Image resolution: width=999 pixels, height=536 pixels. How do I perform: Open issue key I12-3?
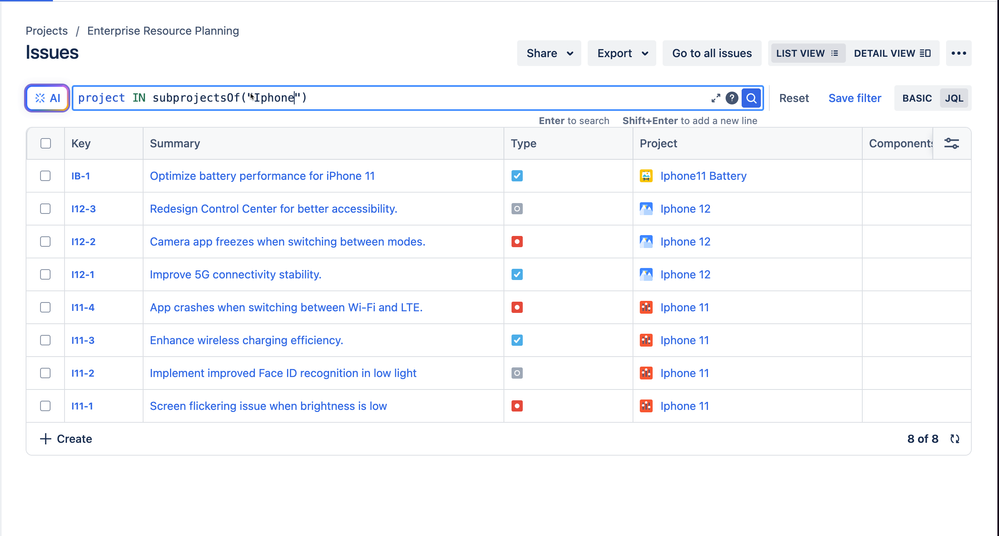pyautogui.click(x=83, y=209)
